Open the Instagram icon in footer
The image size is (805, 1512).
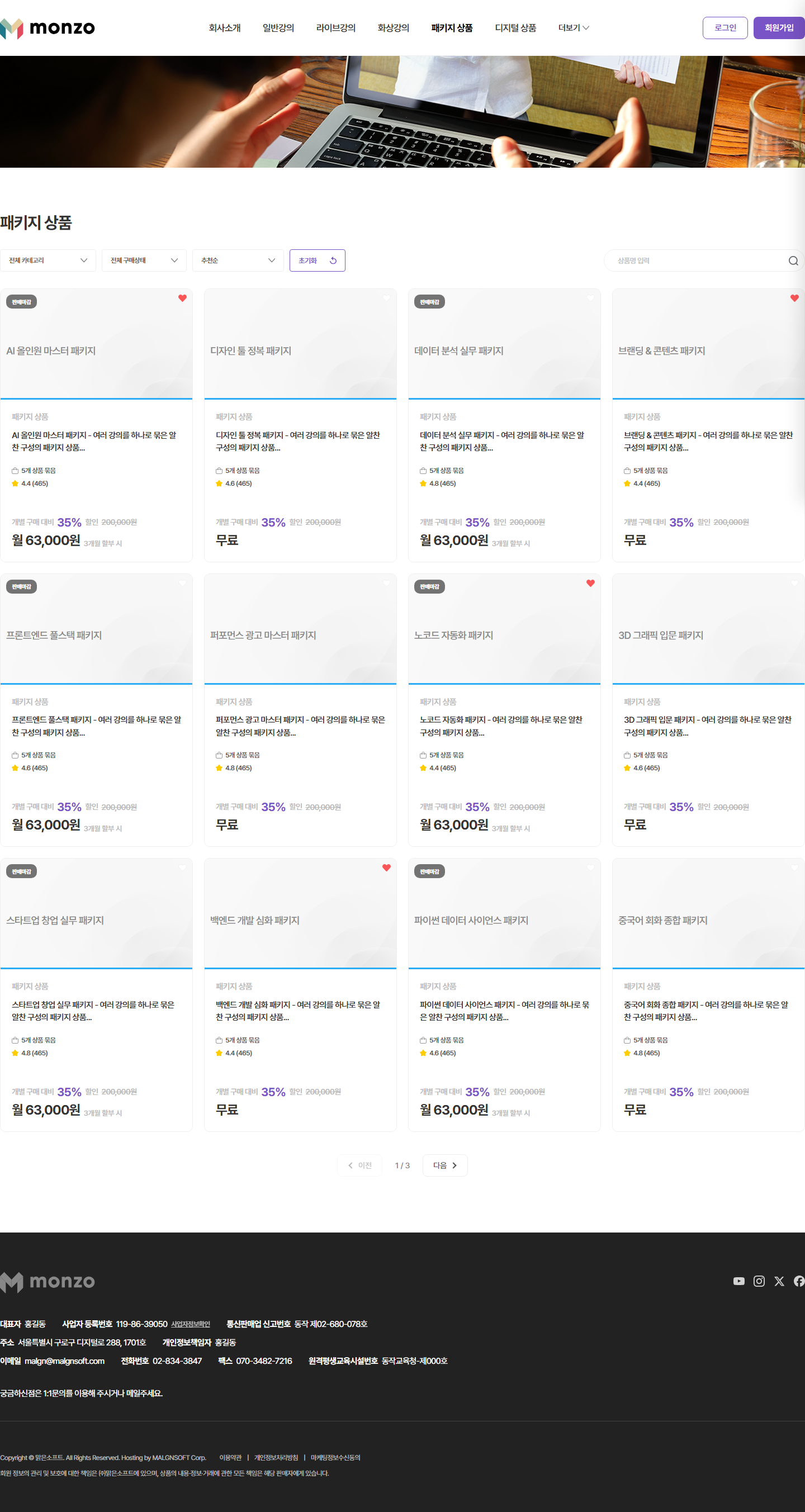(x=759, y=1281)
